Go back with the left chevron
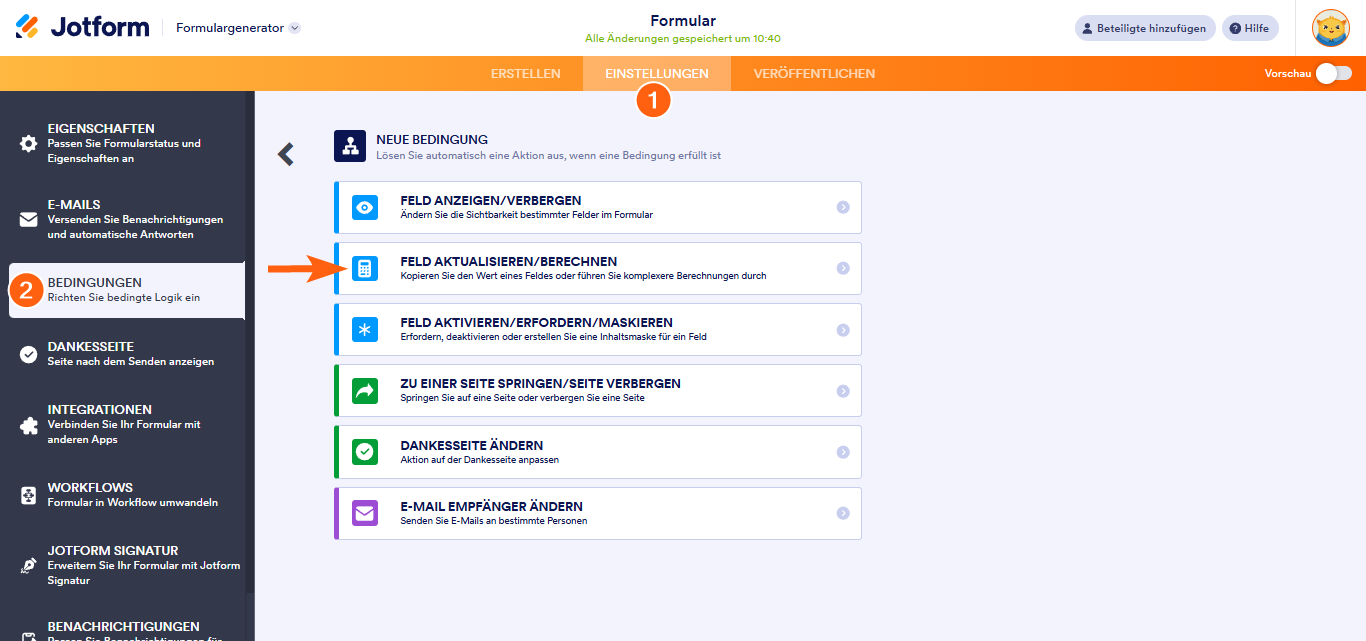The width and height of the screenshot is (1366, 641). pyautogui.click(x=286, y=153)
